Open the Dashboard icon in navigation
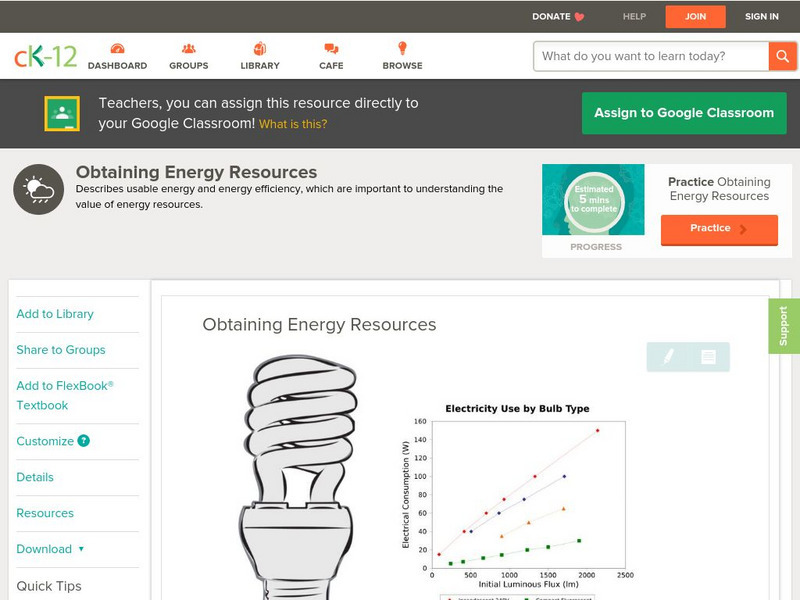The height and width of the screenshot is (600, 800). [120, 47]
